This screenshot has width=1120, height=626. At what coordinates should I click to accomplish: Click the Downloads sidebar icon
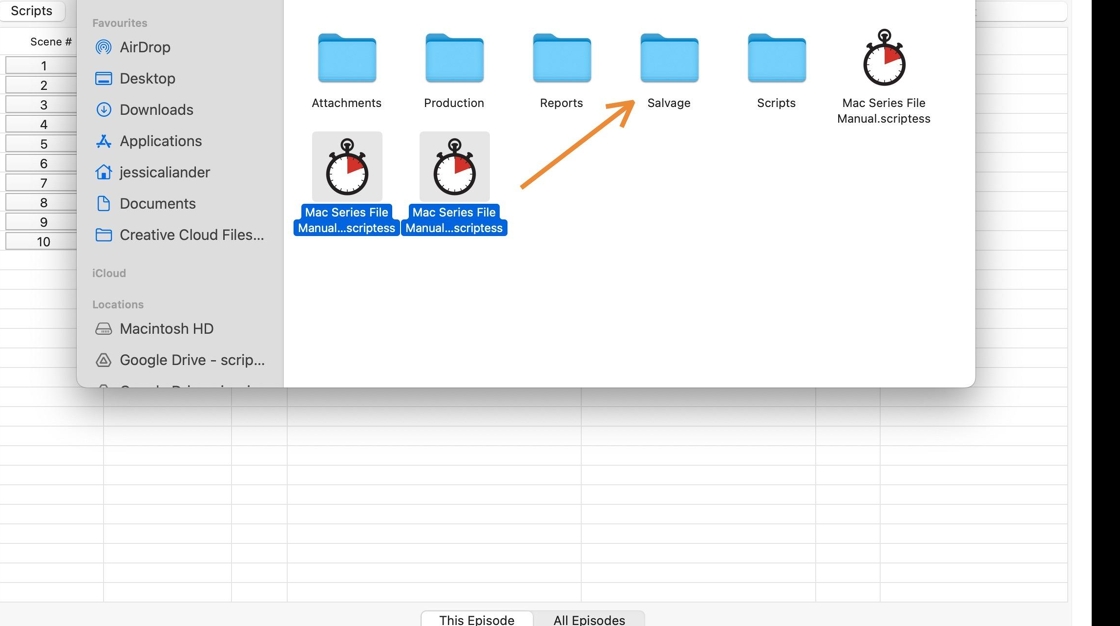(x=104, y=109)
